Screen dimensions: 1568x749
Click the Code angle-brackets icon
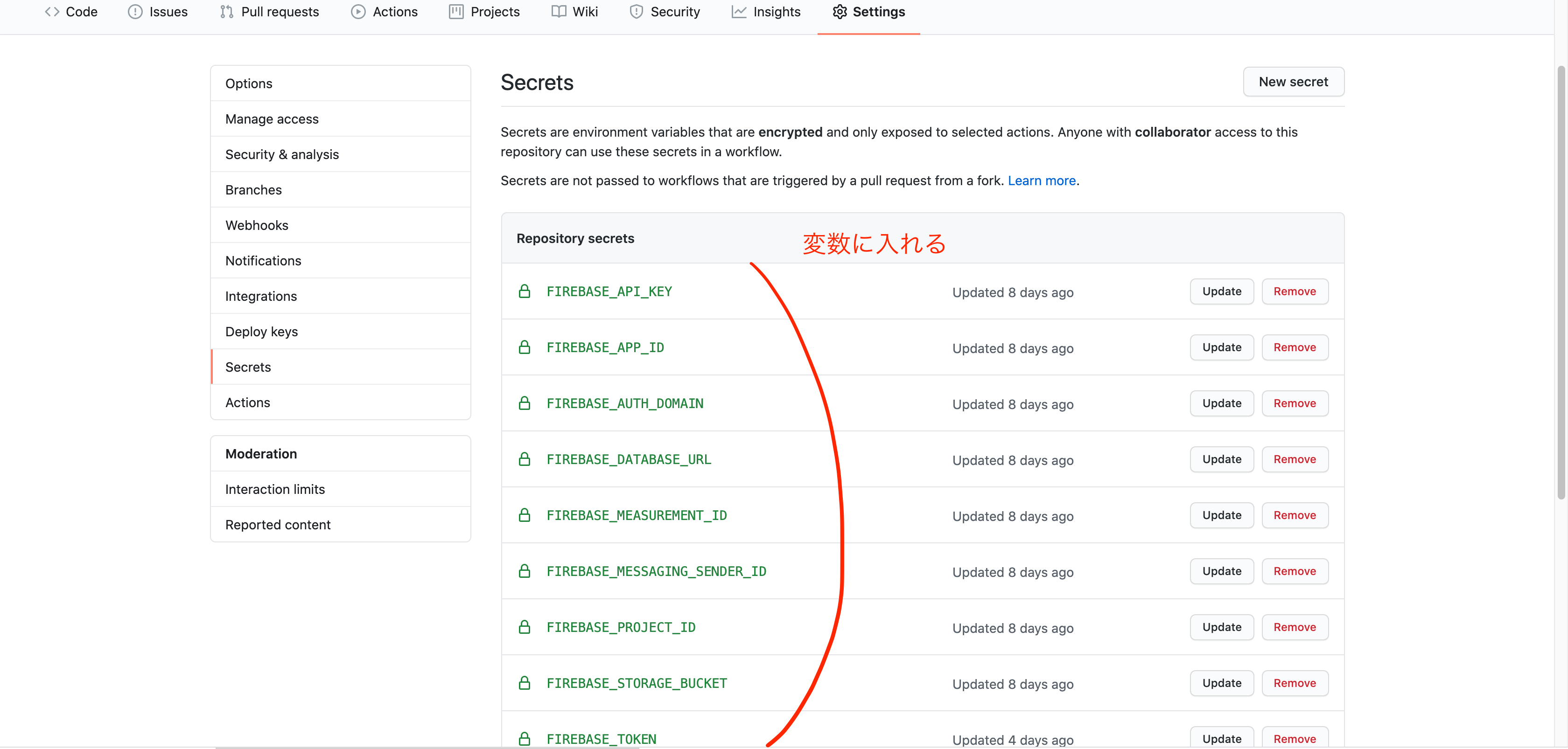[52, 12]
